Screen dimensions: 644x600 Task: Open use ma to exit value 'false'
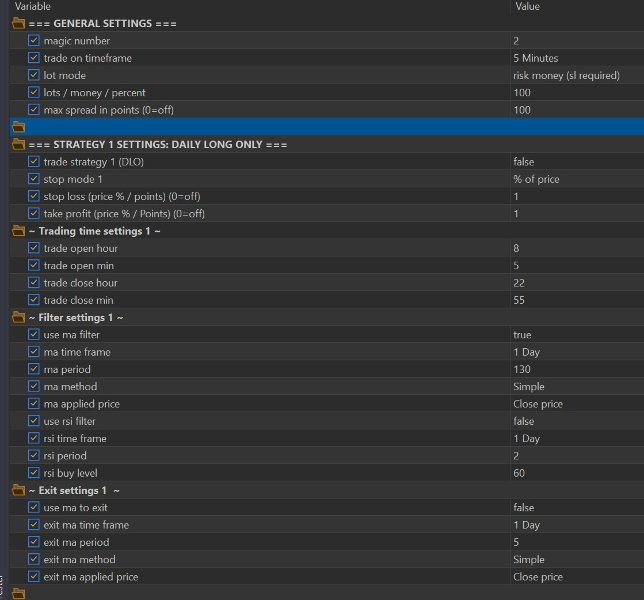524,507
